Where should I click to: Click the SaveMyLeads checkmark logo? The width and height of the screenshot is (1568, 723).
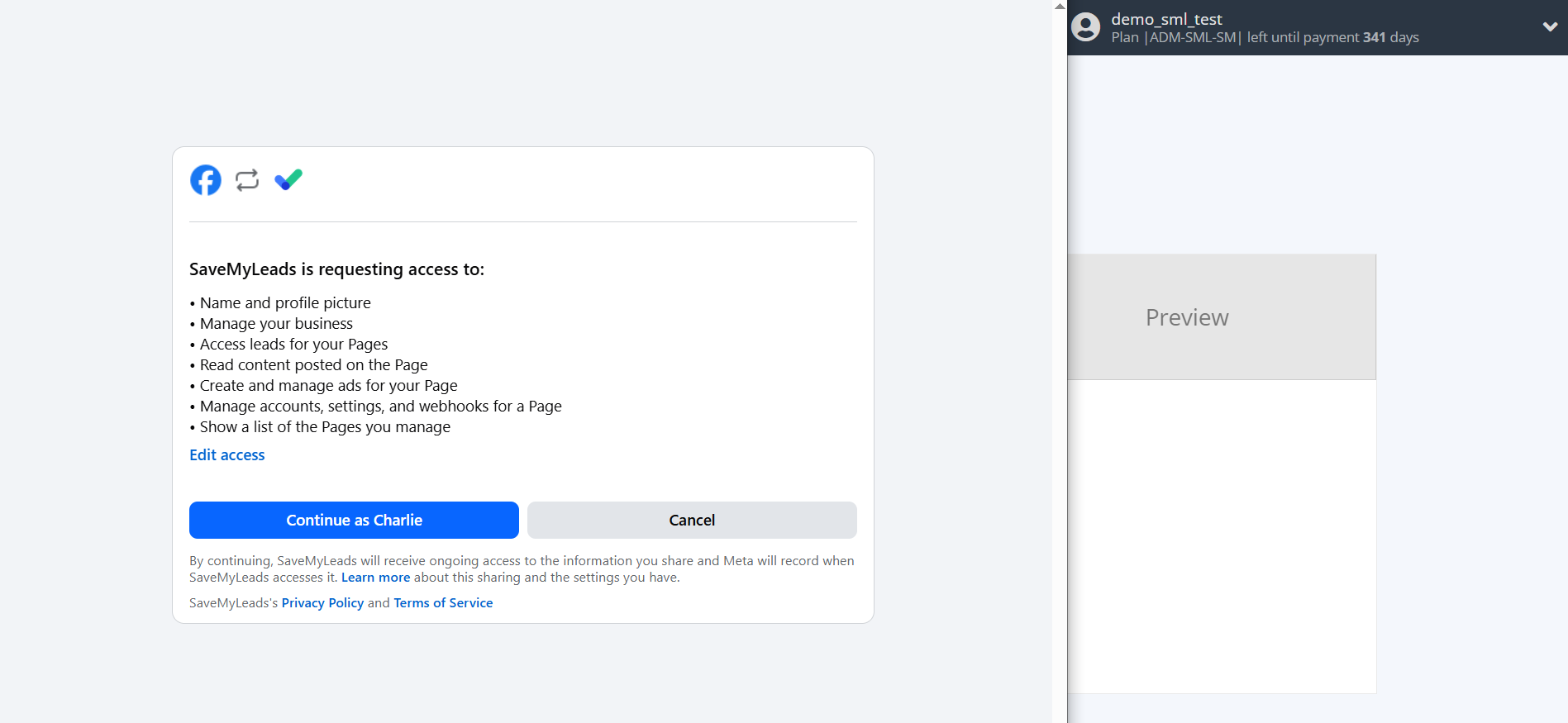[x=288, y=179]
